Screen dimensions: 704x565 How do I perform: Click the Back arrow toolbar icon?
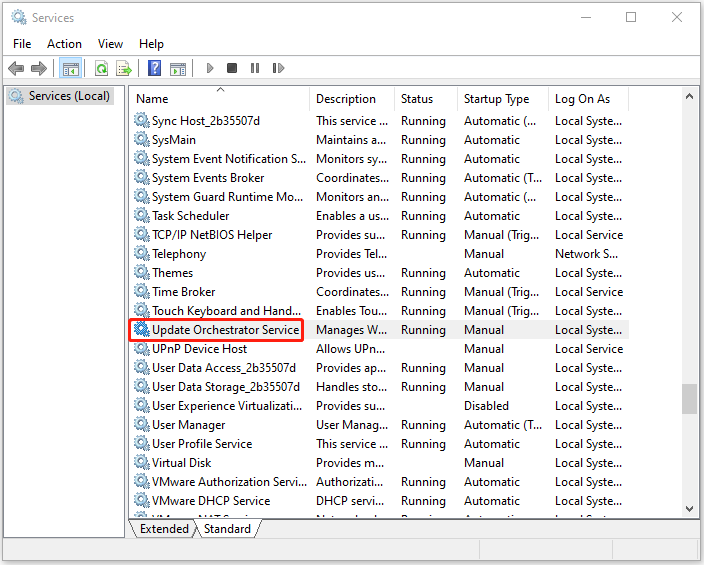point(16,68)
